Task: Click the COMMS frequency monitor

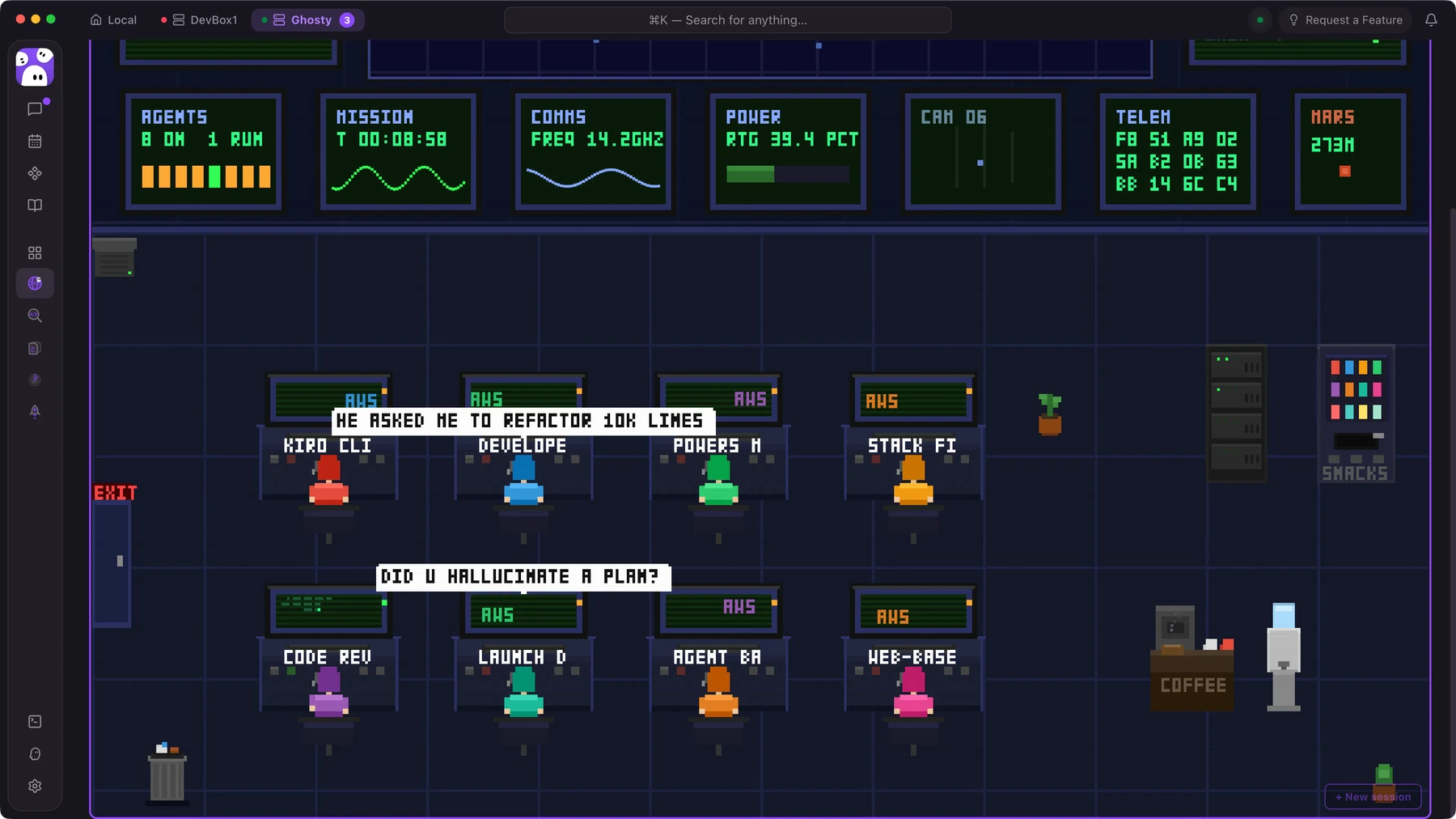Action: pos(594,151)
